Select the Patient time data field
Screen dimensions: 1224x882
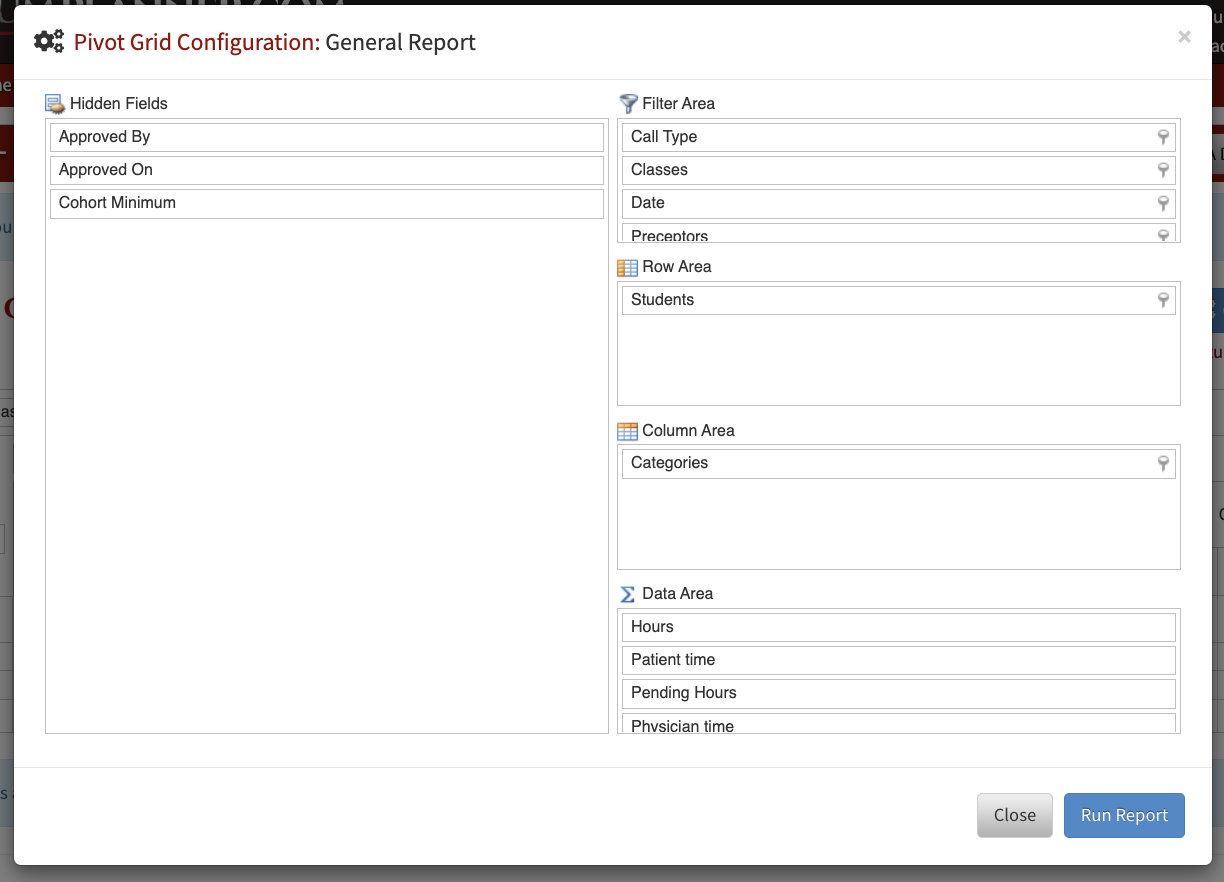coord(898,660)
